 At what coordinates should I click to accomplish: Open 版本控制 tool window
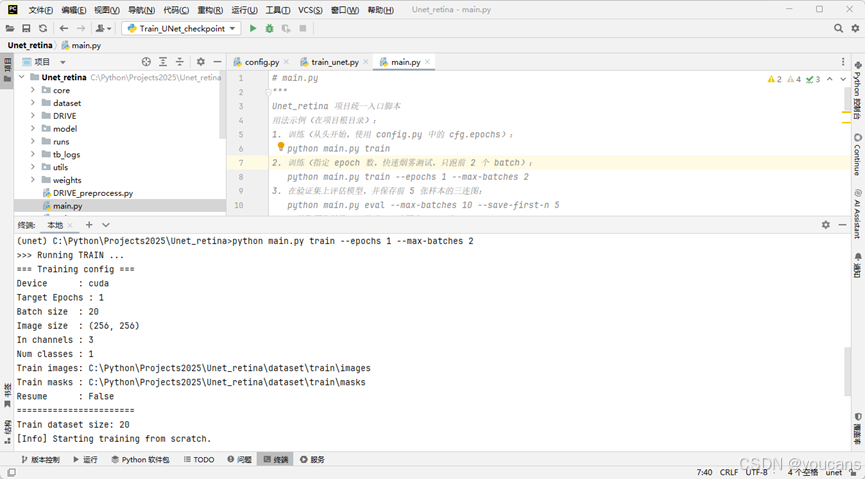tap(40, 459)
